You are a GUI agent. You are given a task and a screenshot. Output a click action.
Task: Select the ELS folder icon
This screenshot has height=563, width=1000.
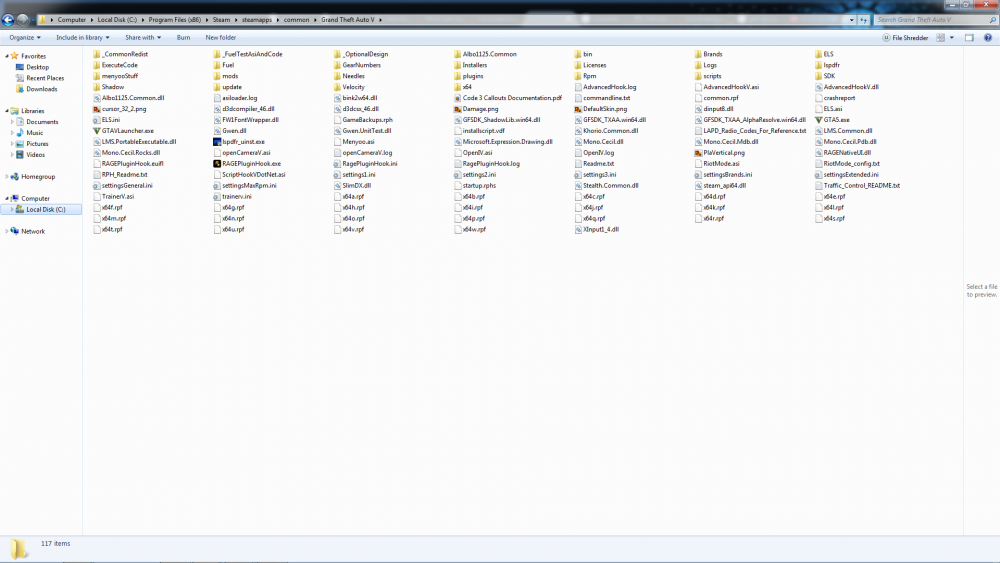[x=819, y=54]
